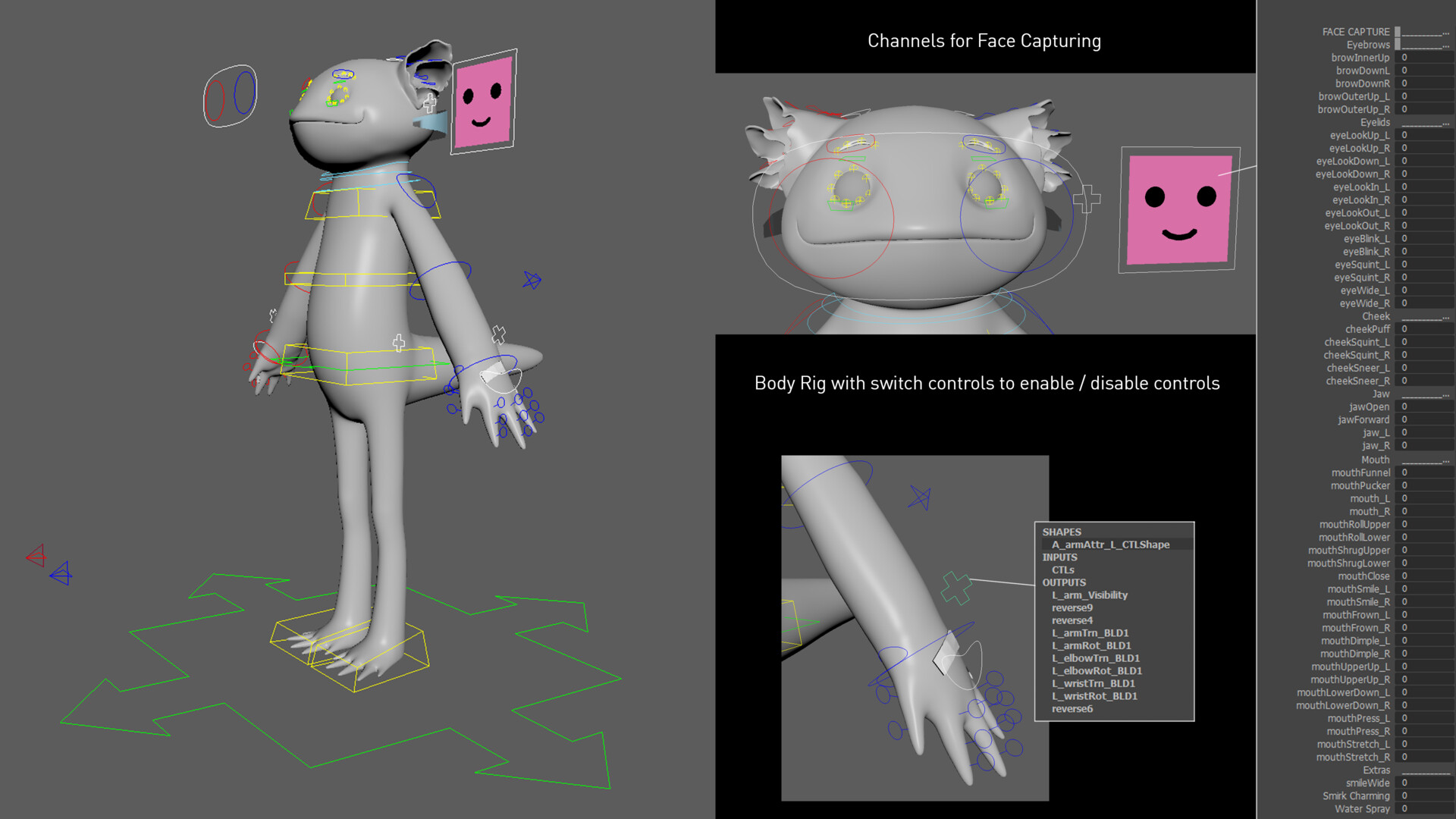Toggle the L_arm_Visibility output node
This screenshot has height=819, width=1456.
pos(1089,595)
